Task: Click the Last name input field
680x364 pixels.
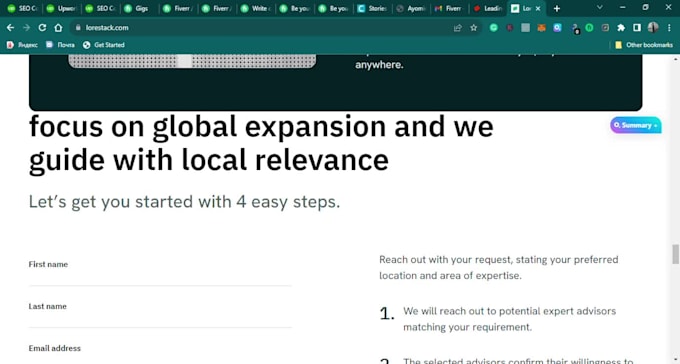Action: coord(160,320)
